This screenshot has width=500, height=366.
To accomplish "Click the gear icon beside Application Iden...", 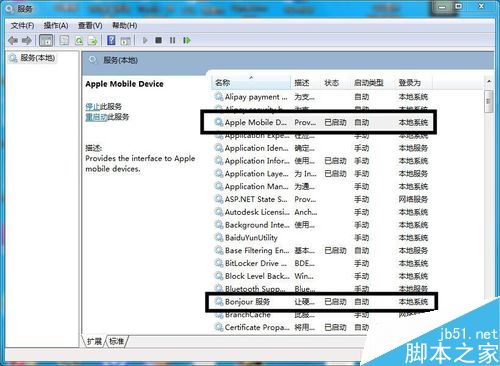I will pos(219,148).
